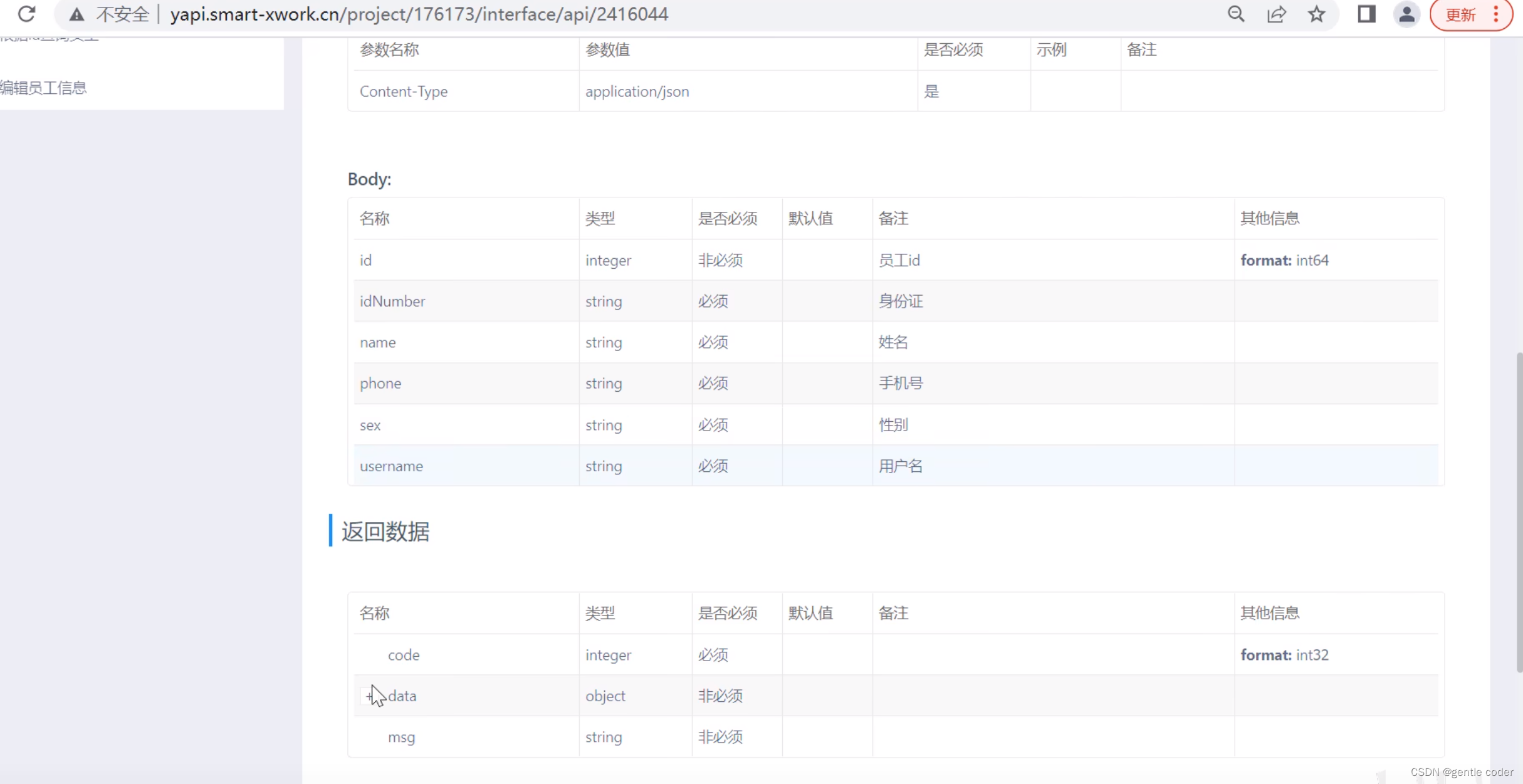Open the browser side panel icon
Image resolution: width=1523 pixels, height=784 pixels.
coord(1366,14)
